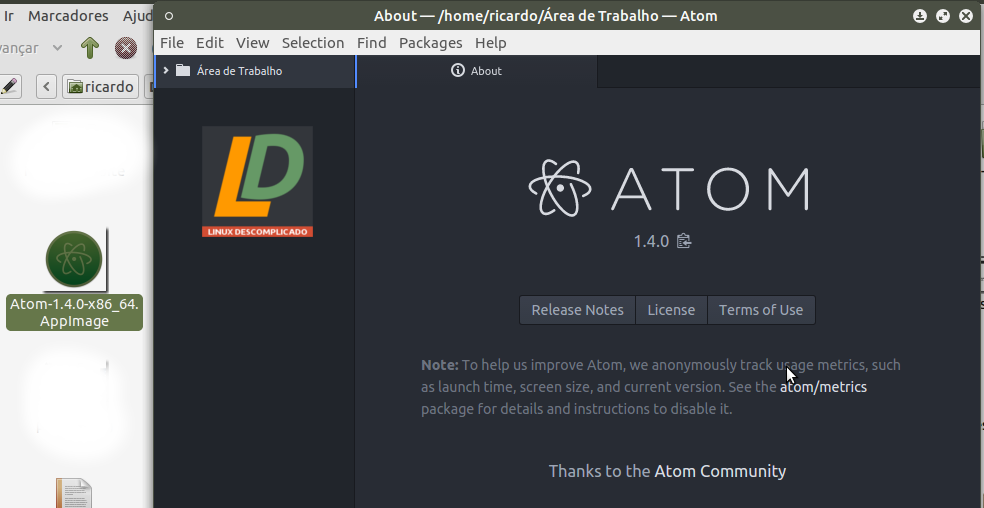Click the info icon on About tab

tap(458, 70)
